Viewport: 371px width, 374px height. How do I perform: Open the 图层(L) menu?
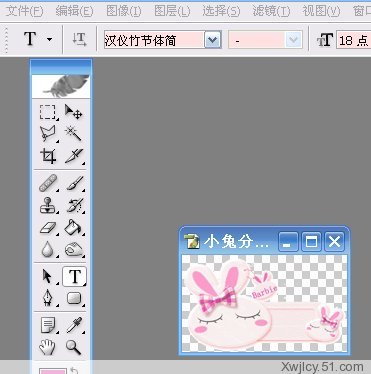(x=172, y=11)
